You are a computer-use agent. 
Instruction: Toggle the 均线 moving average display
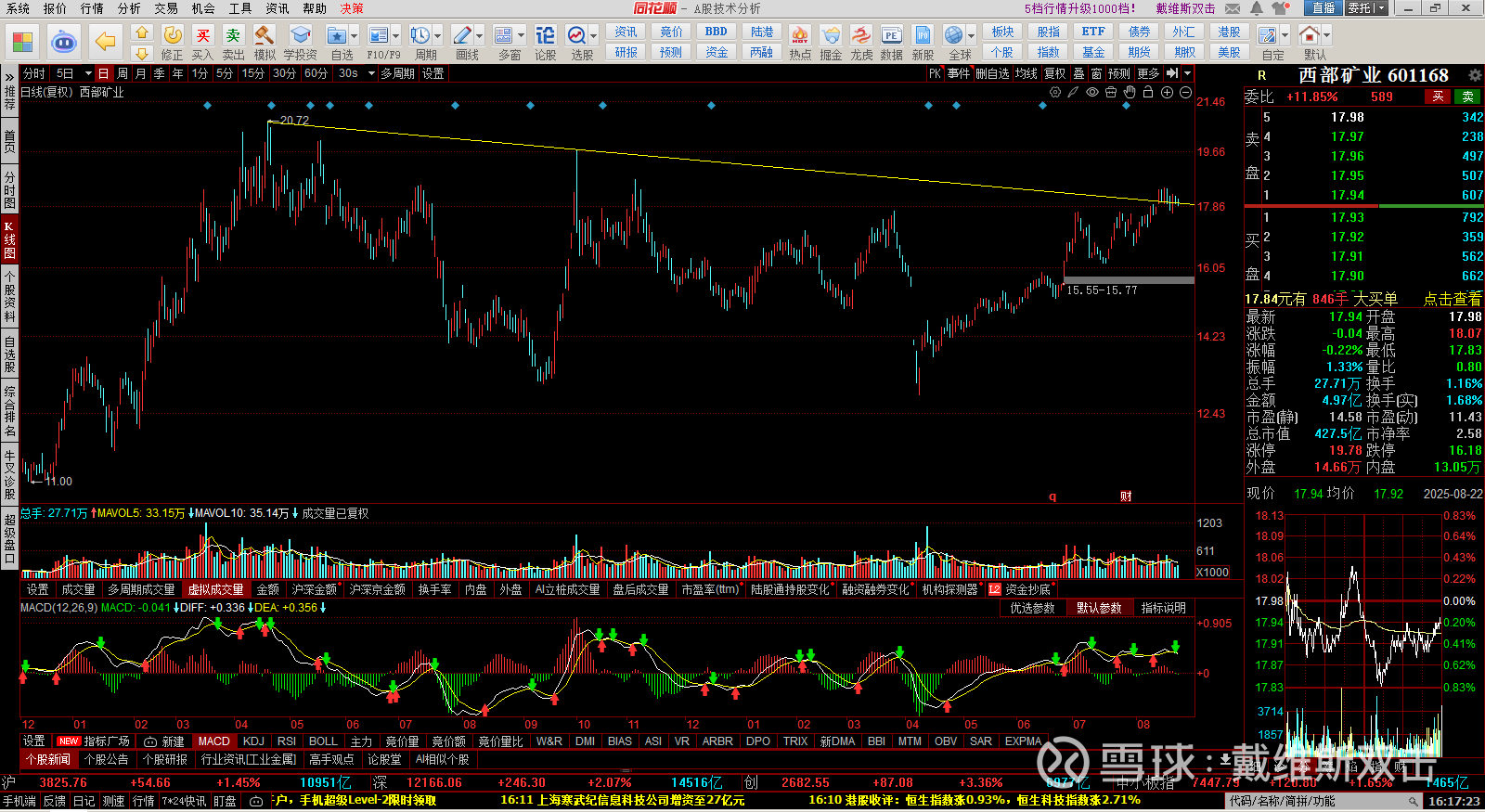[x=1026, y=73]
